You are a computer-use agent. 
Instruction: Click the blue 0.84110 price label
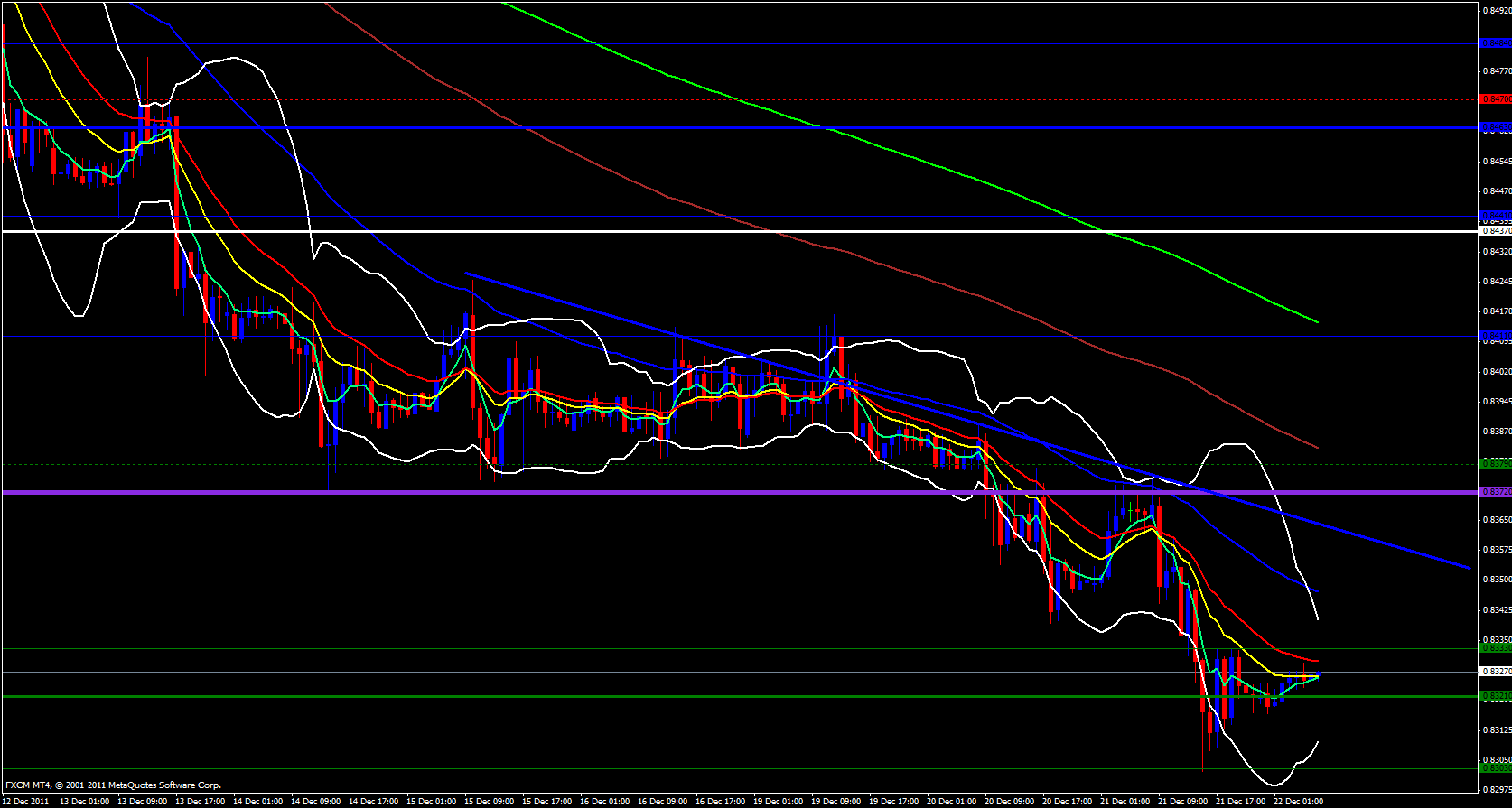click(1495, 337)
